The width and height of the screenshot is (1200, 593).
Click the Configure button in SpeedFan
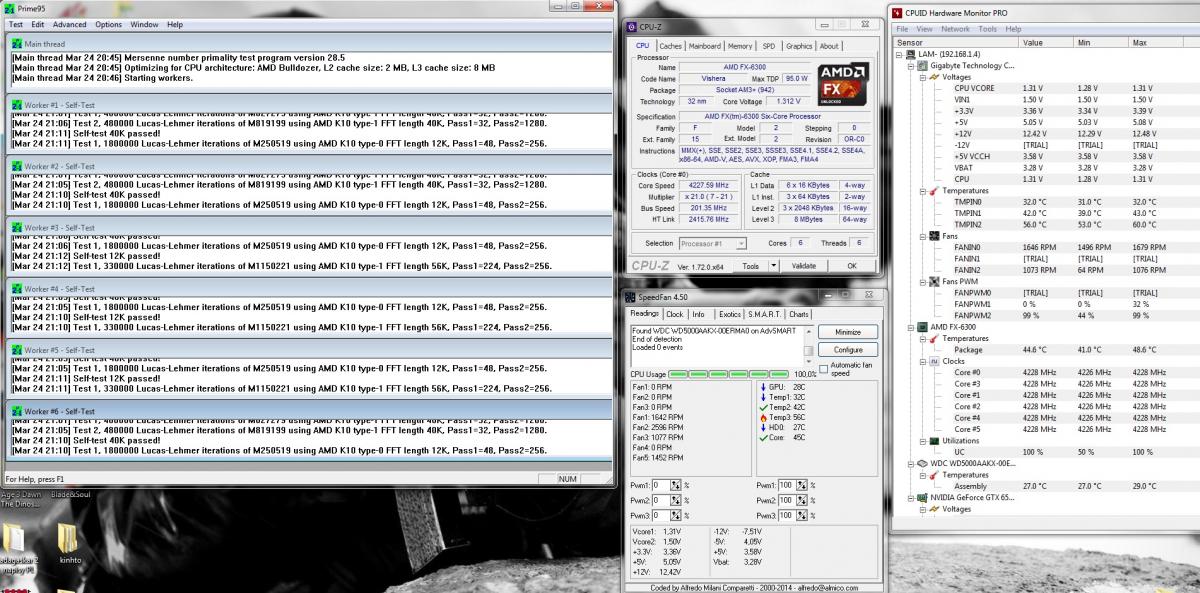847,350
